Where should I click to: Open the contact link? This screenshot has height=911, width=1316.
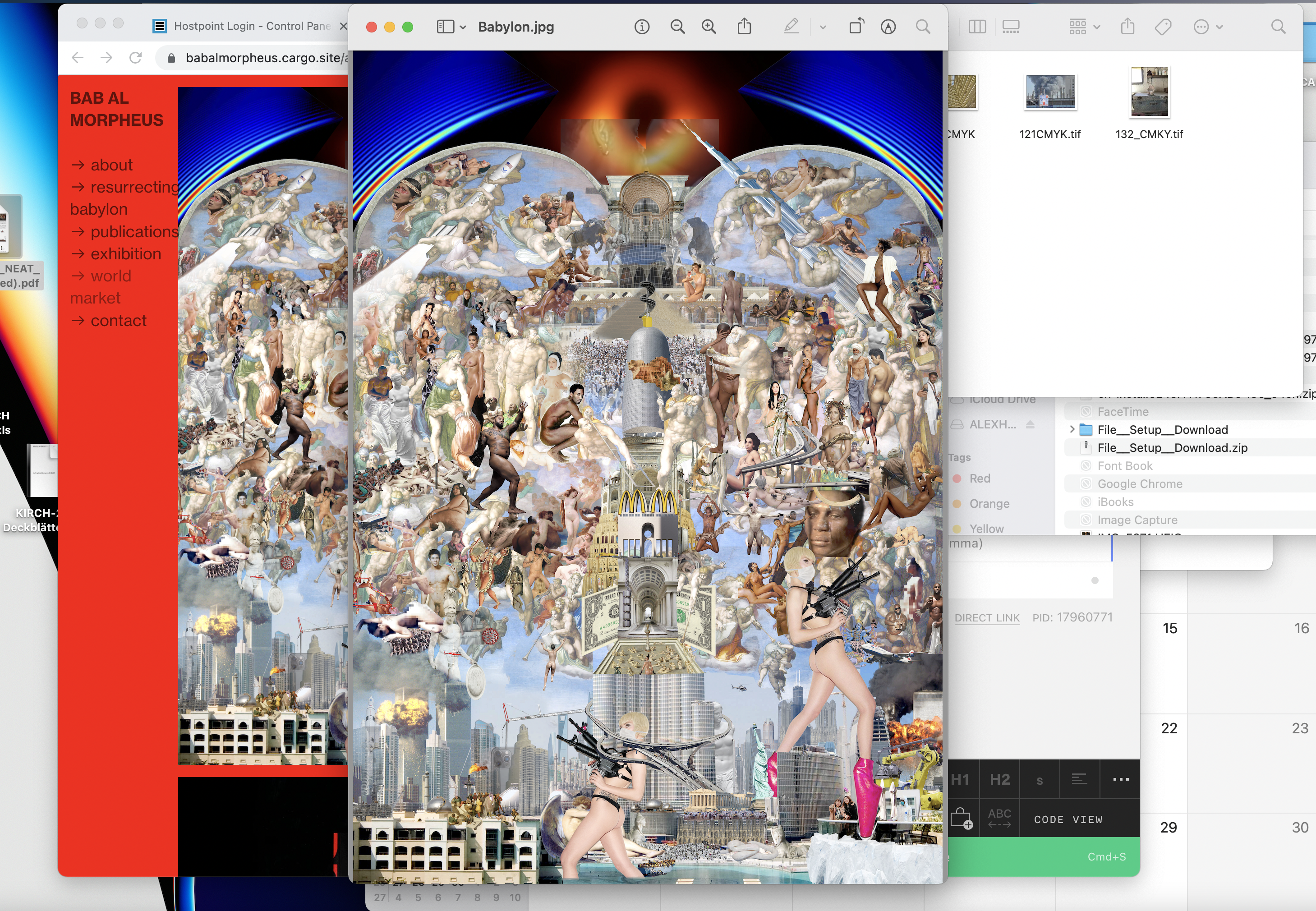click(x=108, y=321)
